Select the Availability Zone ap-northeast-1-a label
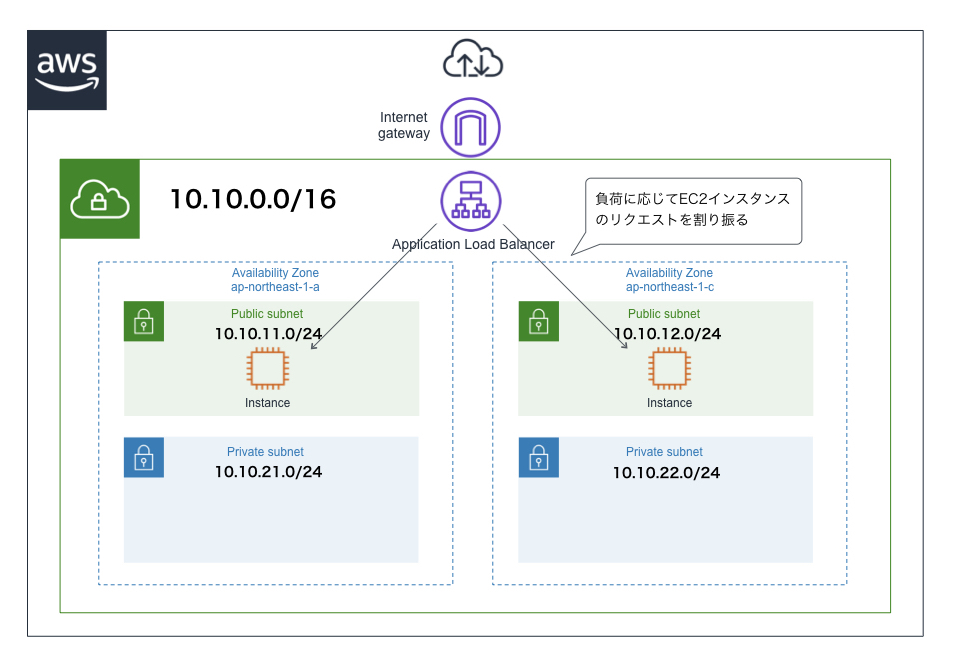Viewport: 954px width, 668px height. [275, 280]
